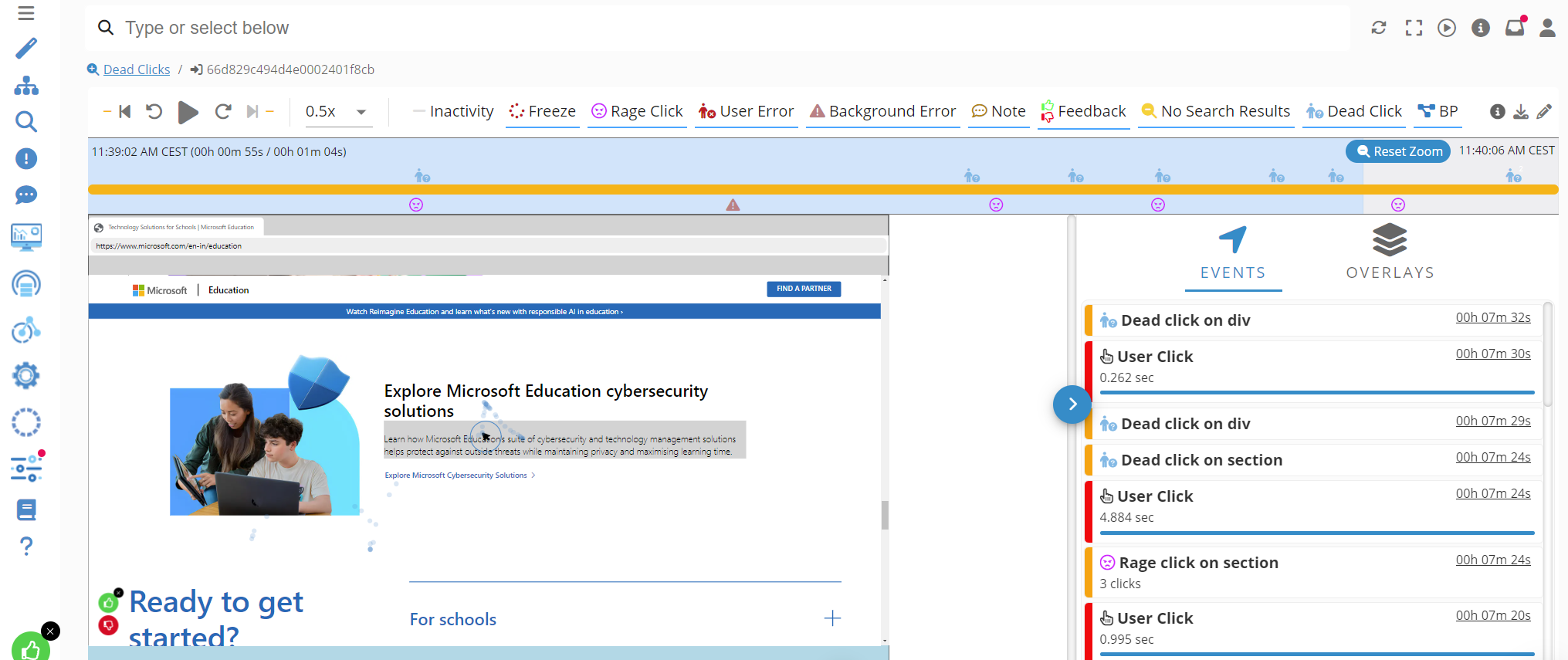Select the Events tab

[x=1233, y=252]
